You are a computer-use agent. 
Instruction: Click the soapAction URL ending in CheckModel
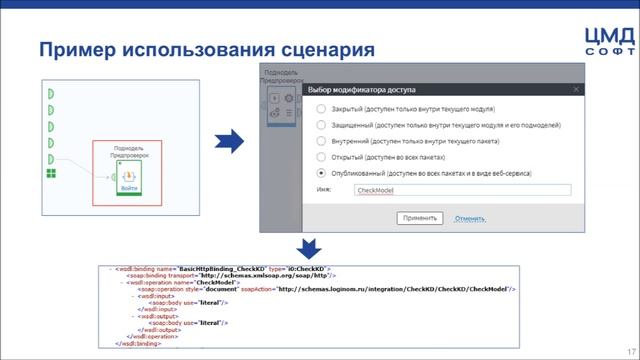(x=392, y=289)
